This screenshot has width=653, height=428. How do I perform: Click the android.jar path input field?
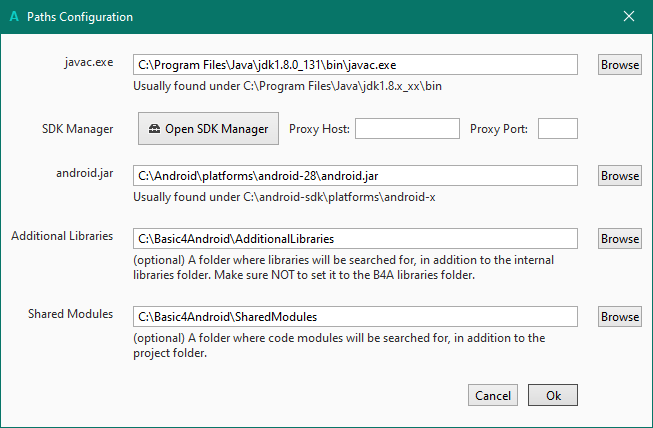(355, 176)
